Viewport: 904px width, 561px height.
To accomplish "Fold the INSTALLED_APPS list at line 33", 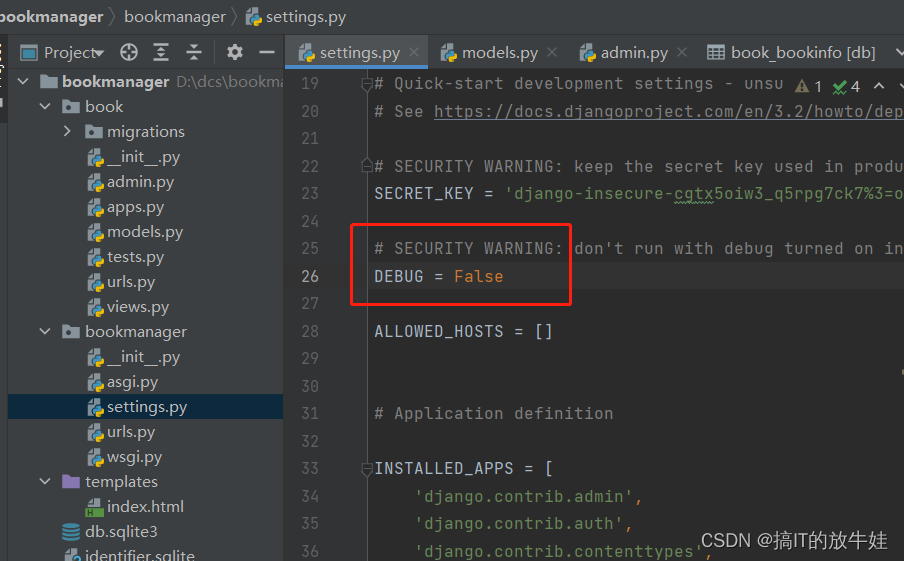I will click(x=367, y=469).
